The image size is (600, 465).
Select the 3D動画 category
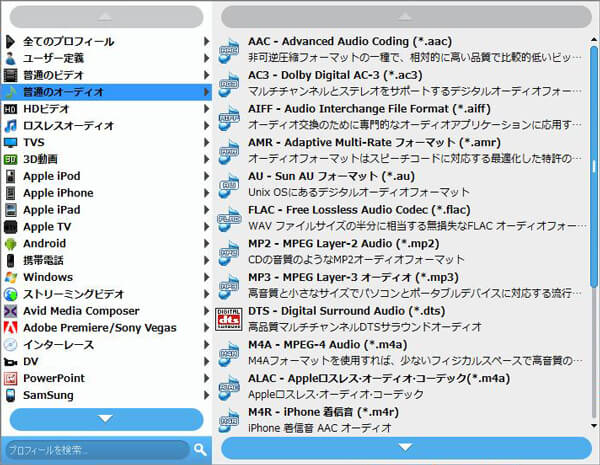pos(106,159)
